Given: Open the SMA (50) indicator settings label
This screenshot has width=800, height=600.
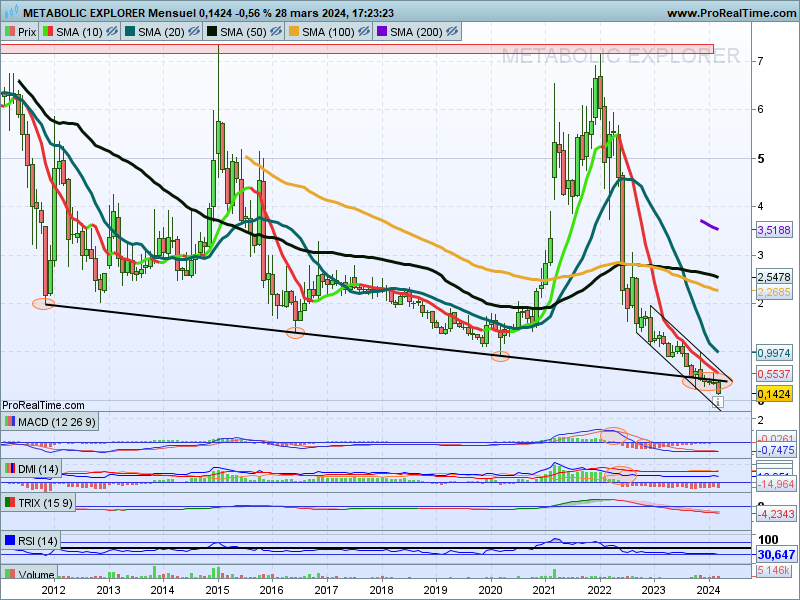Looking at the screenshot, I should point(243,32).
